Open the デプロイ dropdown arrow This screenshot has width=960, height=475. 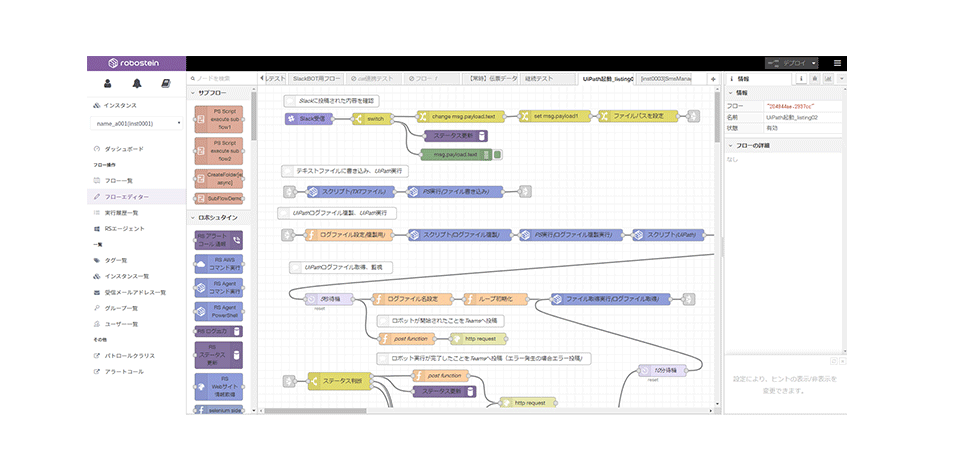[814, 63]
